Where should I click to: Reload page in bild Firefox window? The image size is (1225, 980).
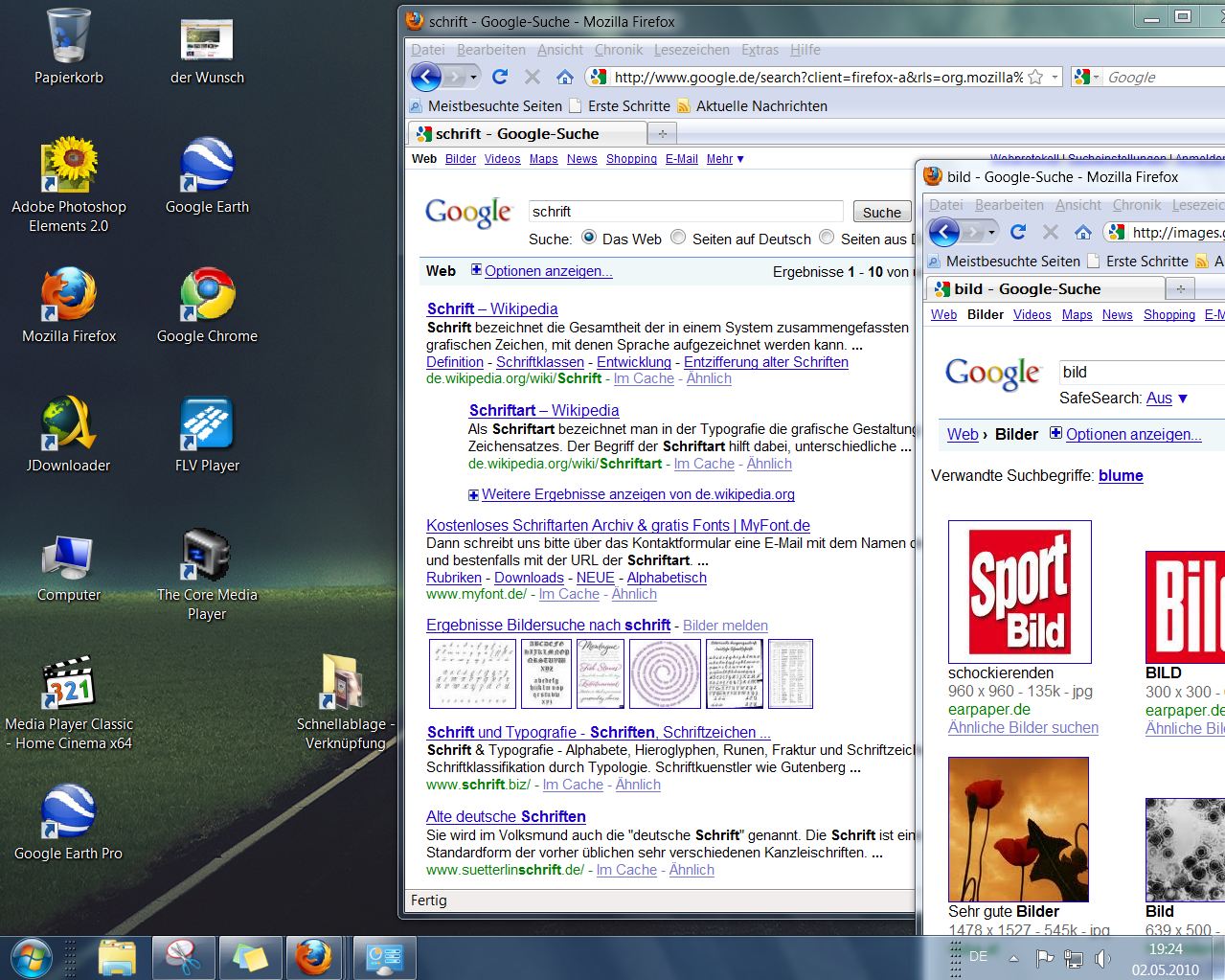1018,232
